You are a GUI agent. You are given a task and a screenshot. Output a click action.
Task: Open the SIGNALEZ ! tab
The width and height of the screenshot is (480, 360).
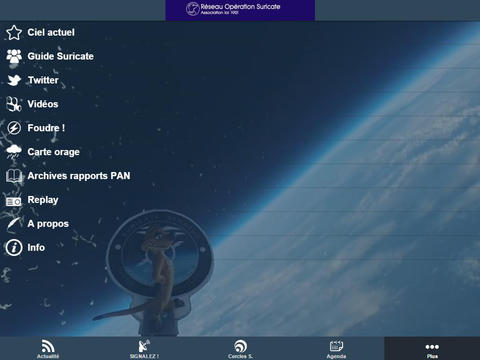pyautogui.click(x=144, y=348)
